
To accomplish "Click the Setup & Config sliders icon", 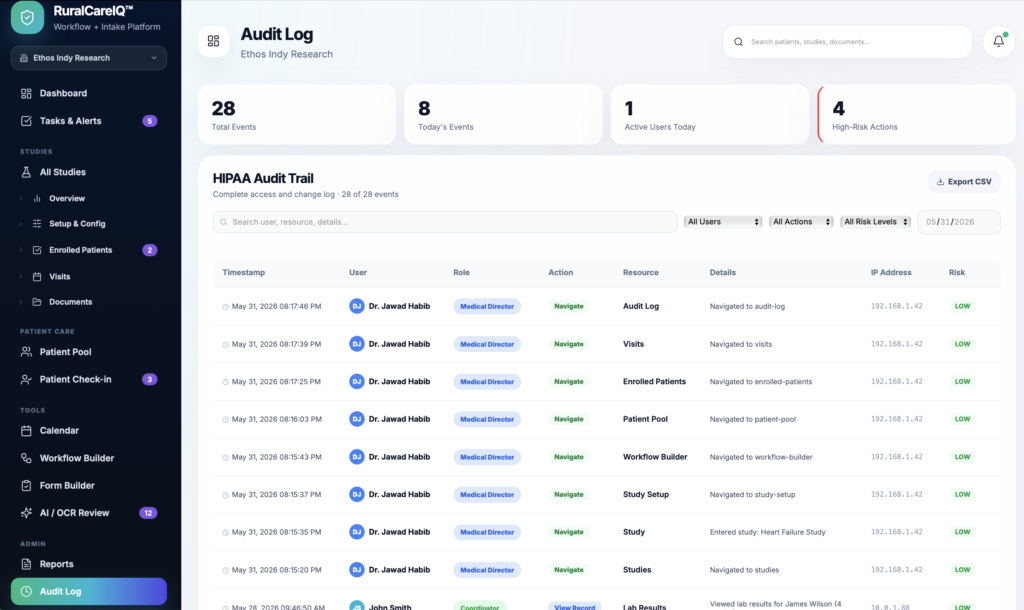I will [x=37, y=224].
